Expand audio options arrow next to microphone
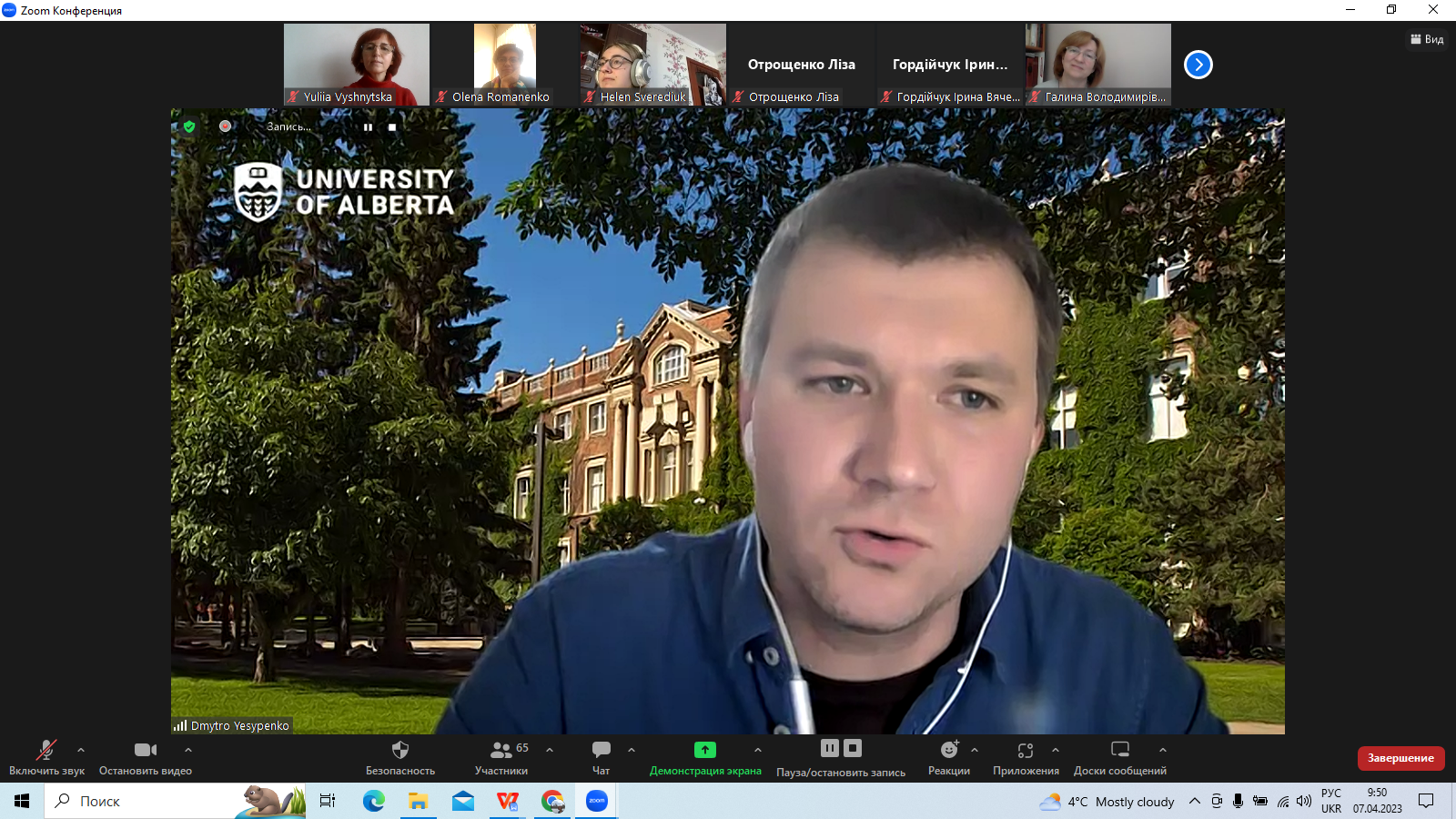 (81, 750)
